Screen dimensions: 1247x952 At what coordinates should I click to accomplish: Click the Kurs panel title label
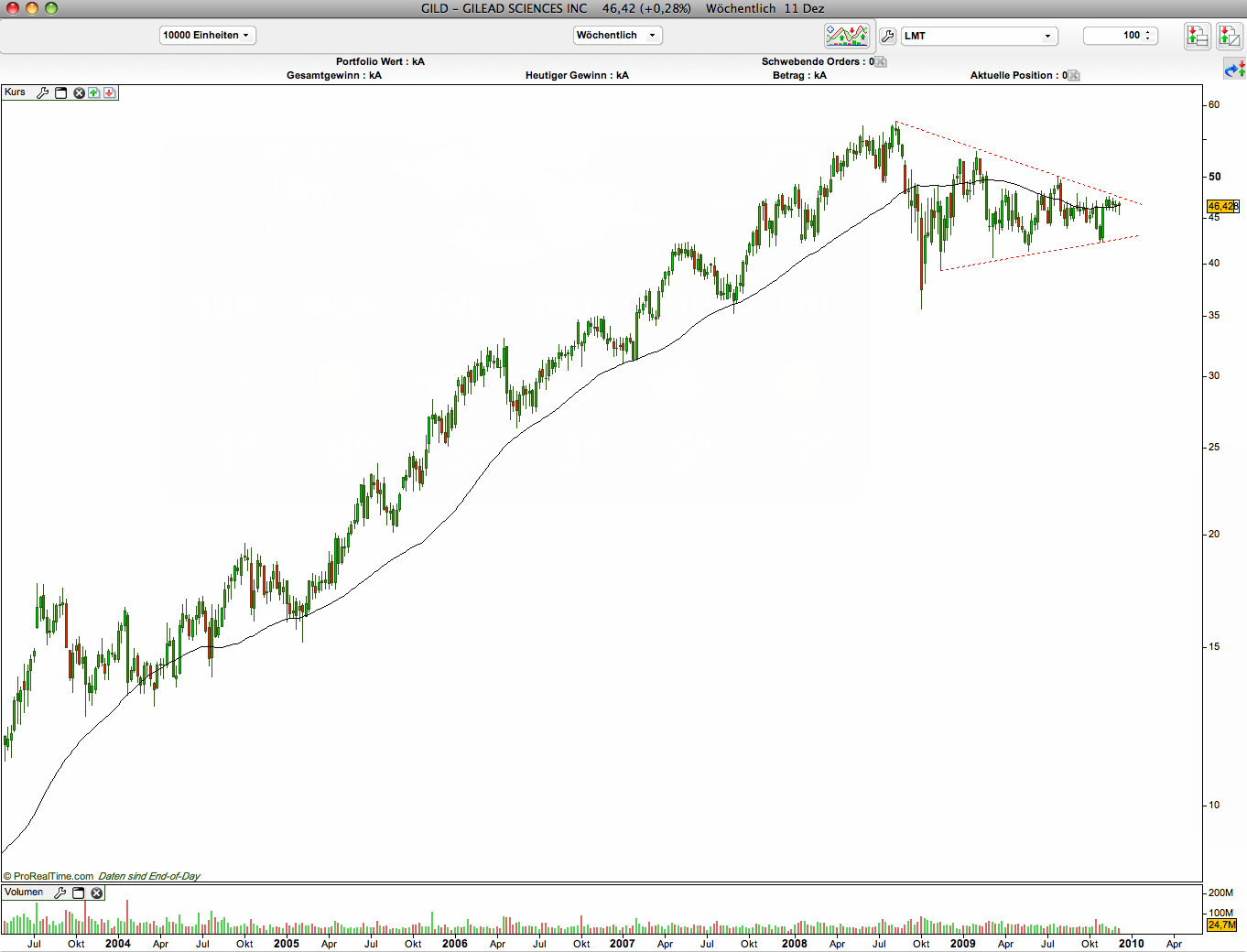click(16, 92)
